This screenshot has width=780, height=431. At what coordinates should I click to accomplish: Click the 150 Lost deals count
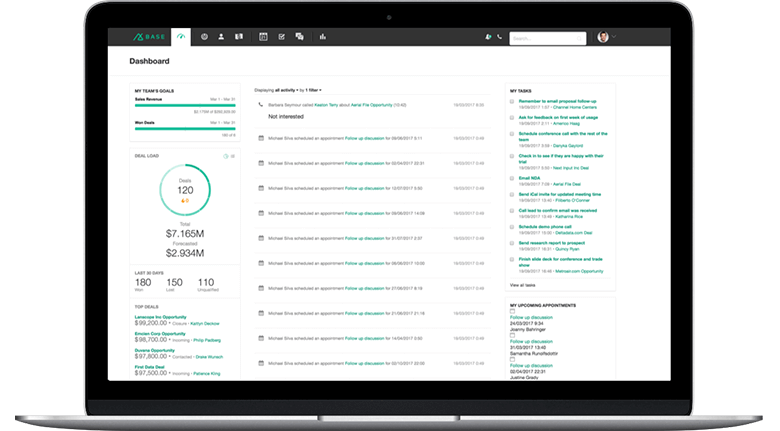point(174,283)
